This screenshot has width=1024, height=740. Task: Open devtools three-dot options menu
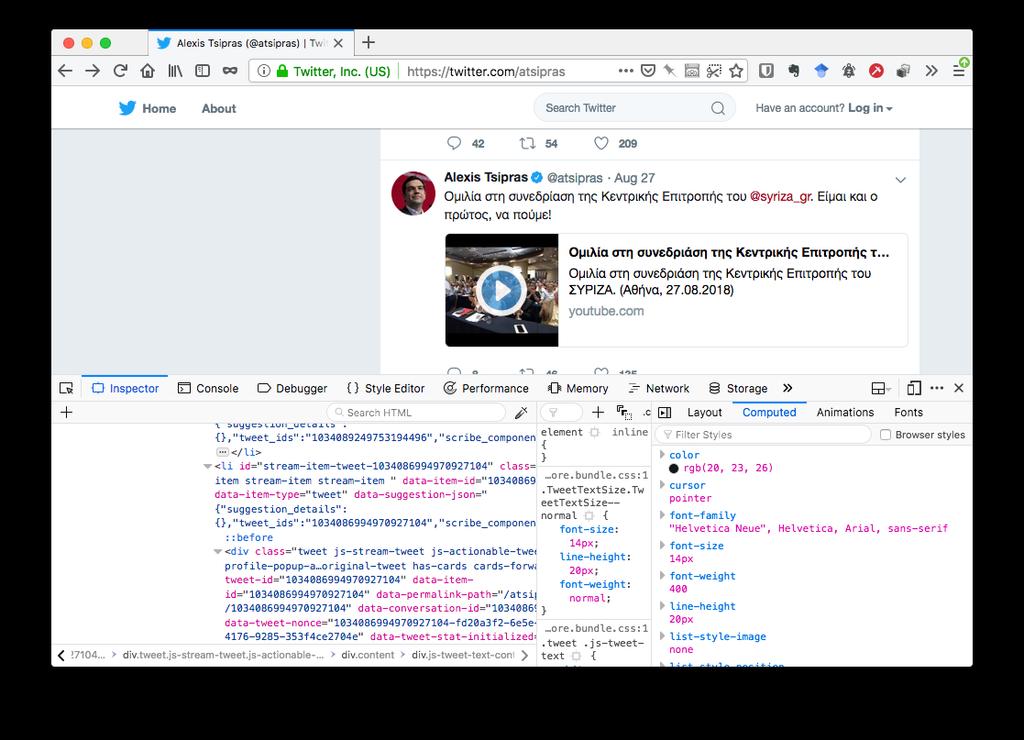(936, 387)
